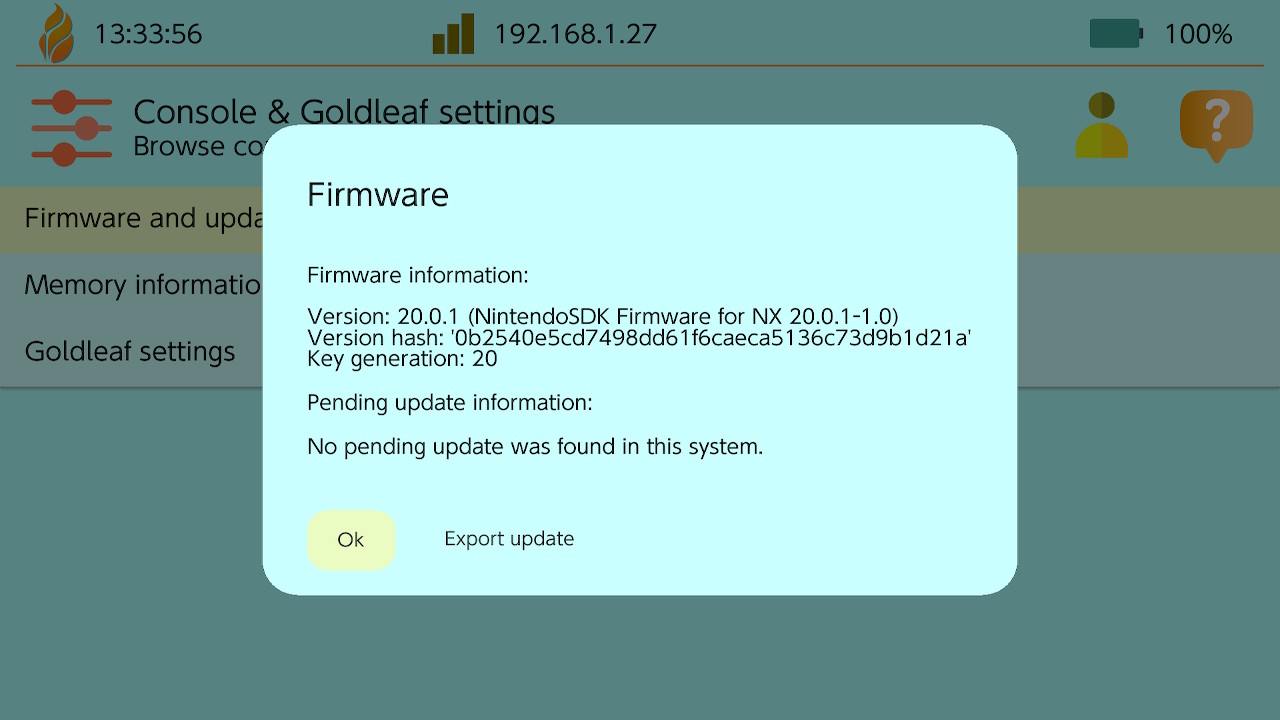This screenshot has width=1280, height=720.
Task: Click the network signal bars icon
Action: coord(453,34)
